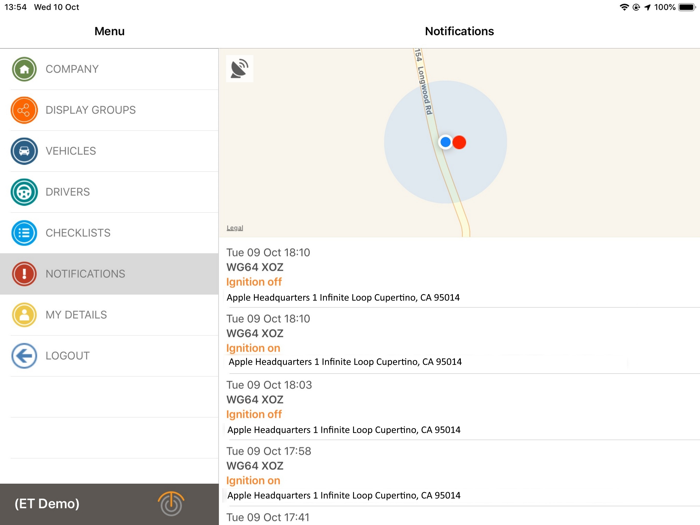
Task: Tap the (ET Demo) account label
Action: click(47, 504)
